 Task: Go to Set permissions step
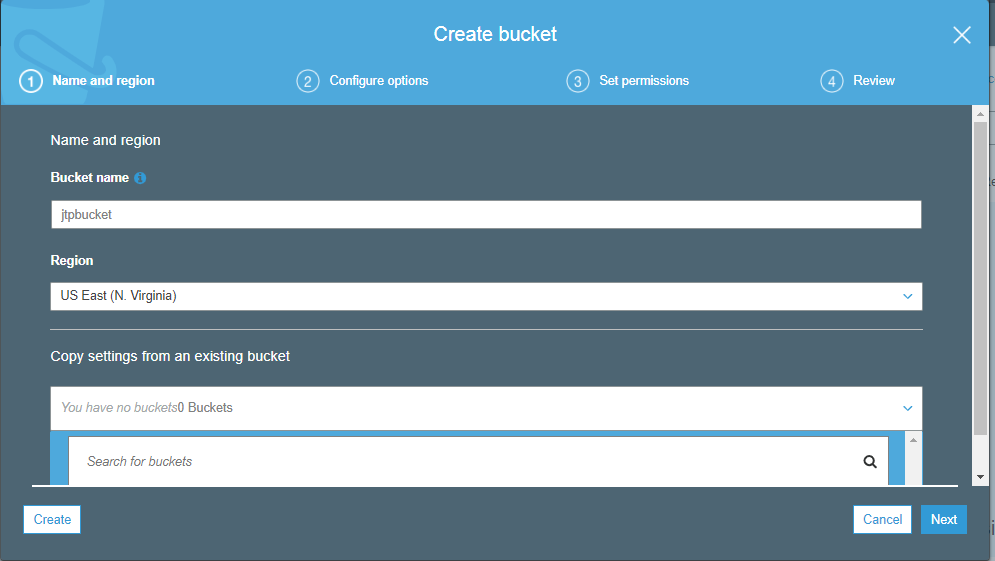[643, 81]
